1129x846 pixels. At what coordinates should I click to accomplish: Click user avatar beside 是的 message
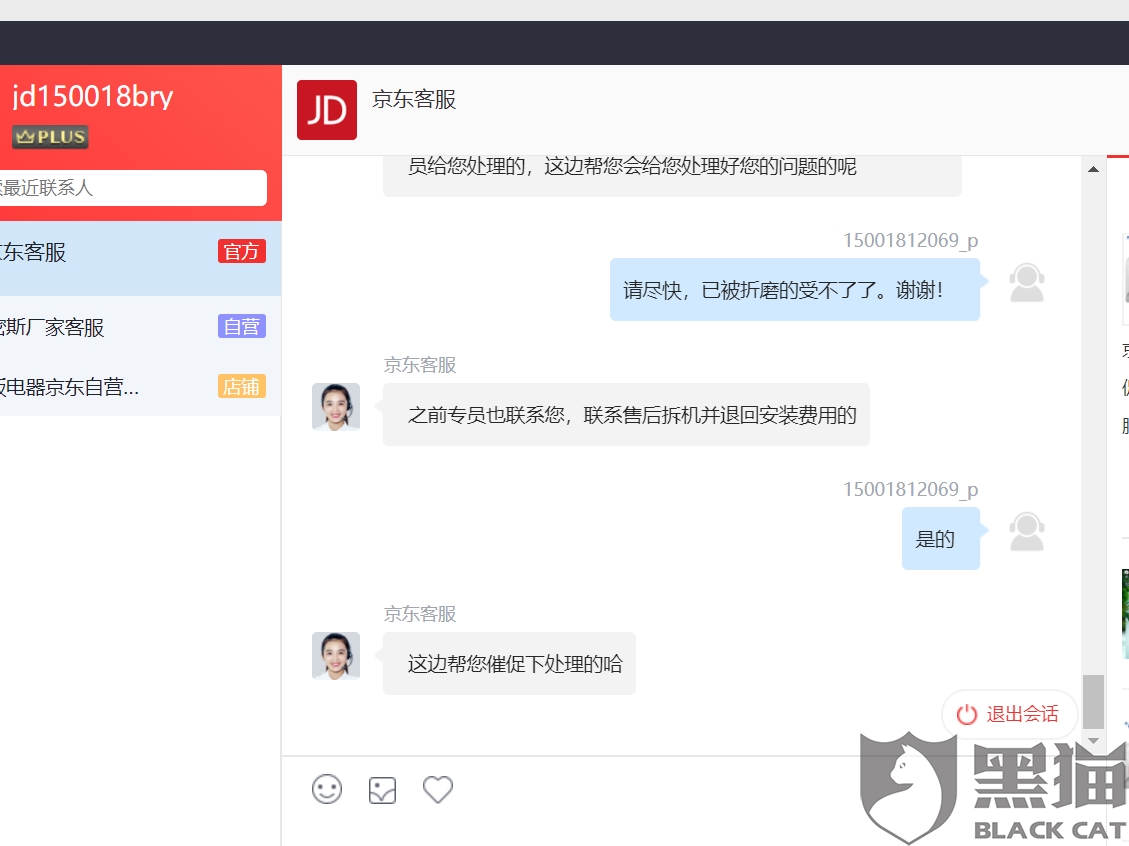tap(1027, 532)
